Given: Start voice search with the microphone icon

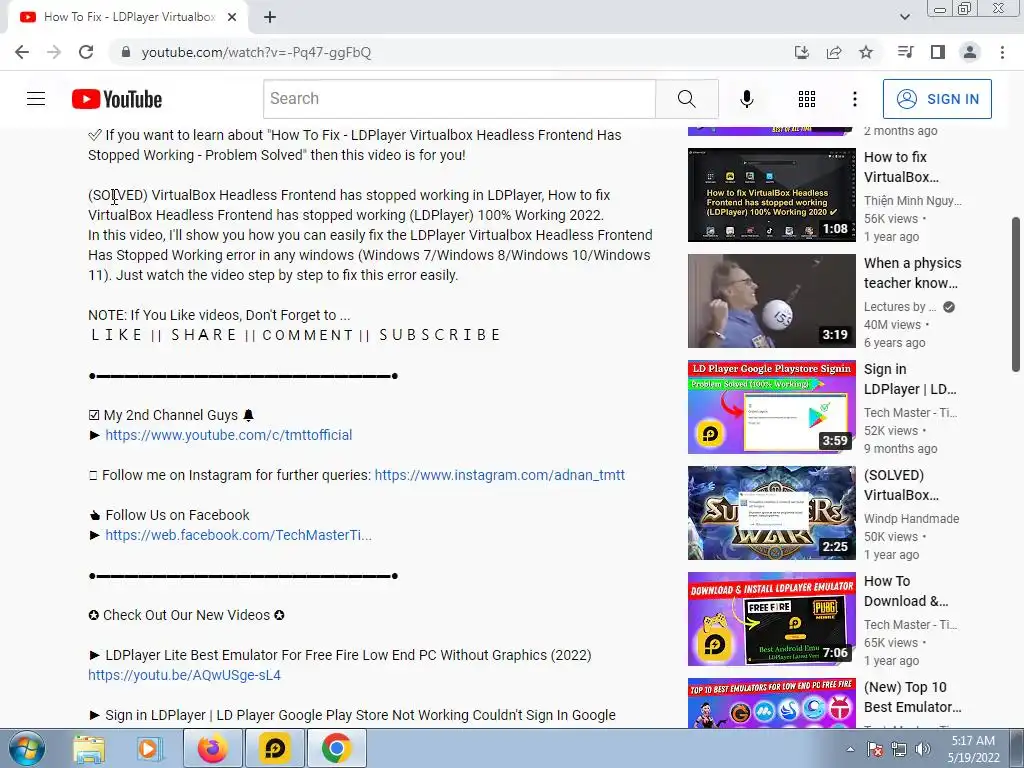Looking at the screenshot, I should pos(746,99).
